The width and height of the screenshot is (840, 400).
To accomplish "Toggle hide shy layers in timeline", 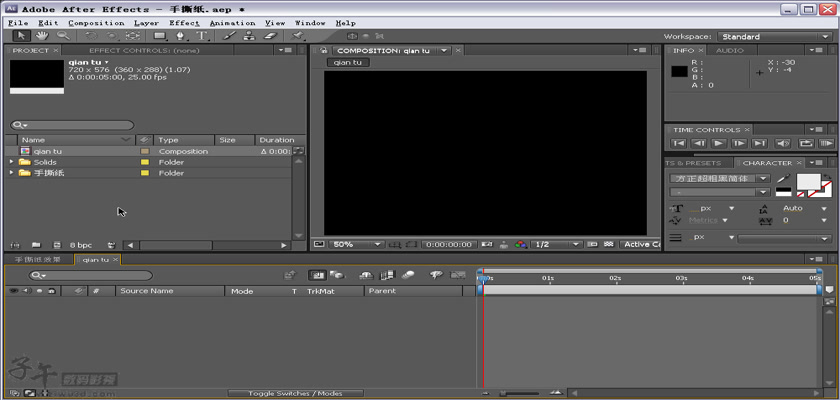I will coord(366,275).
